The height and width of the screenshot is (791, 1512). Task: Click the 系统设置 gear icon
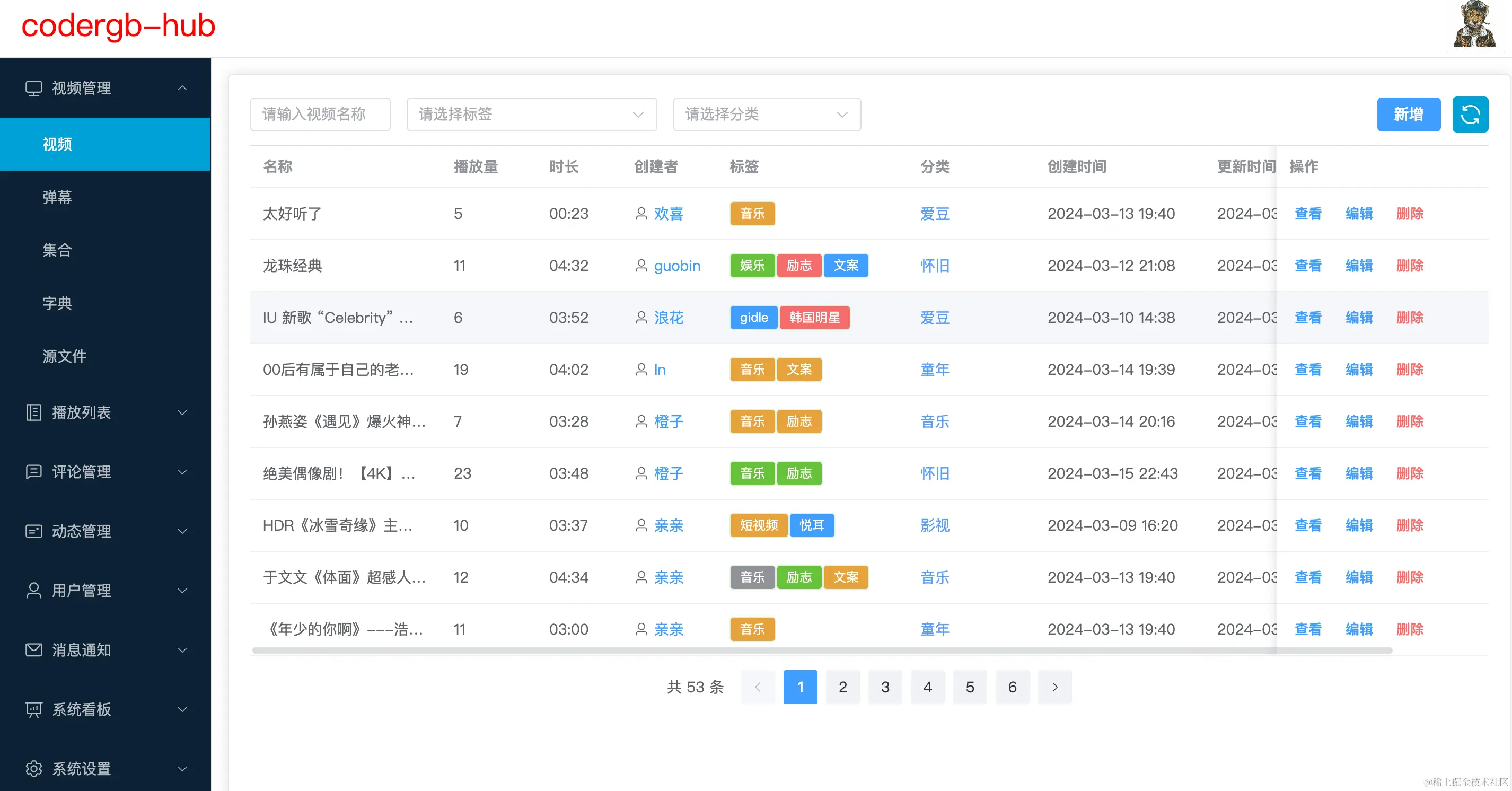click(33, 768)
